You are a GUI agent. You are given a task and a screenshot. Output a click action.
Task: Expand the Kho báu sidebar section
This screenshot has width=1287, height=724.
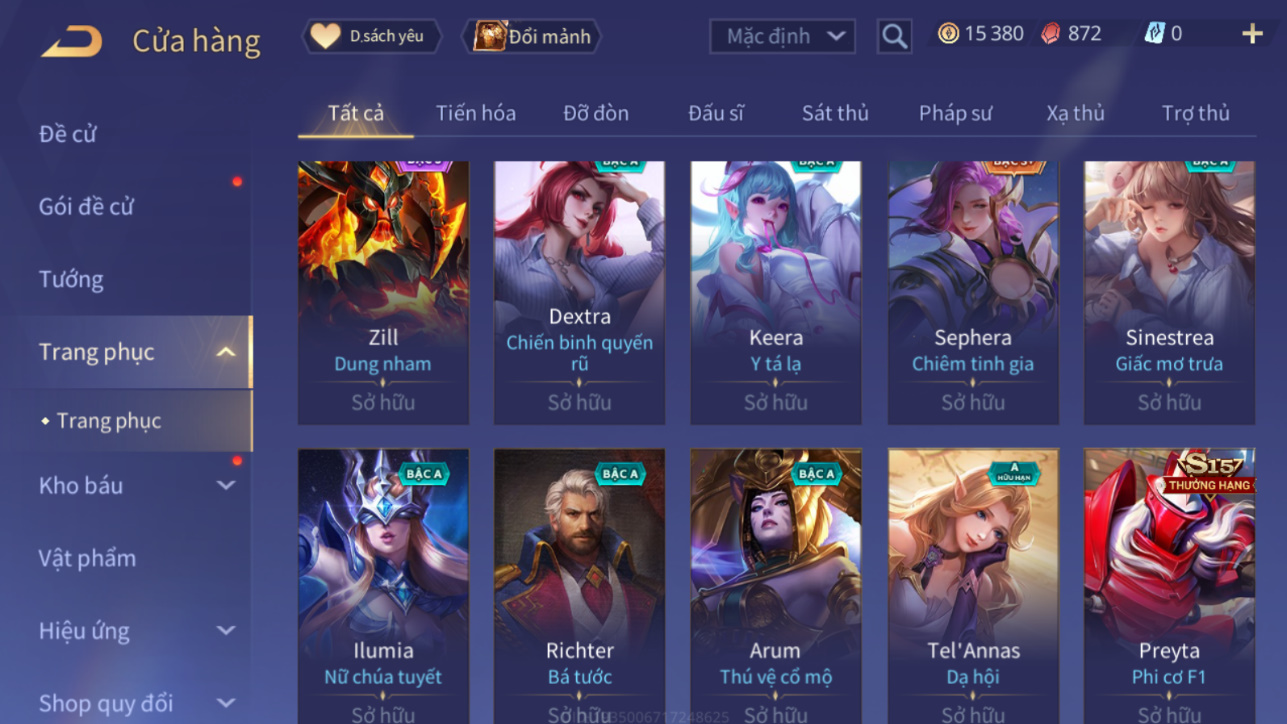click(226, 485)
